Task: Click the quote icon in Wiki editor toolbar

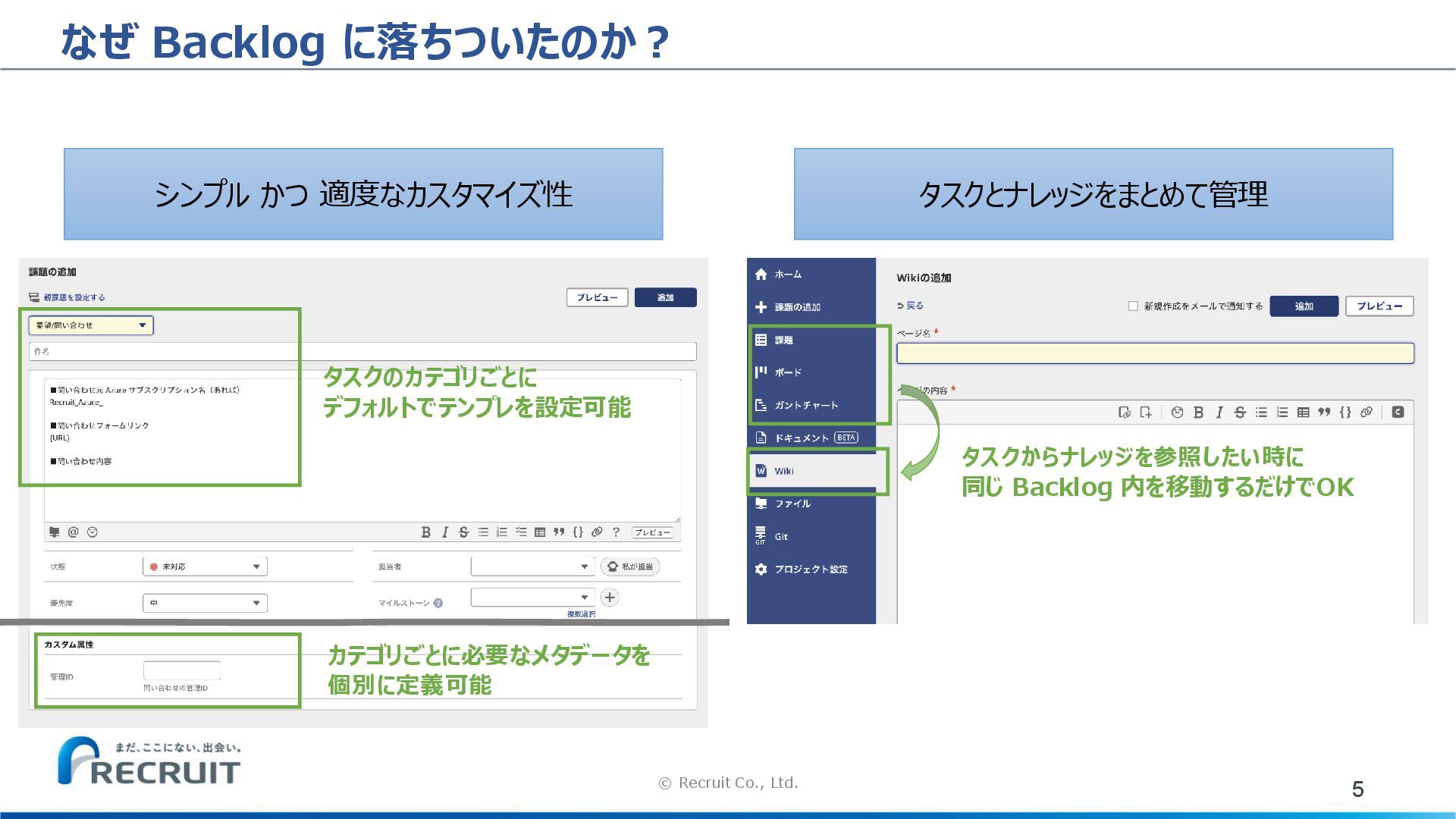Action: pyautogui.click(x=1324, y=413)
